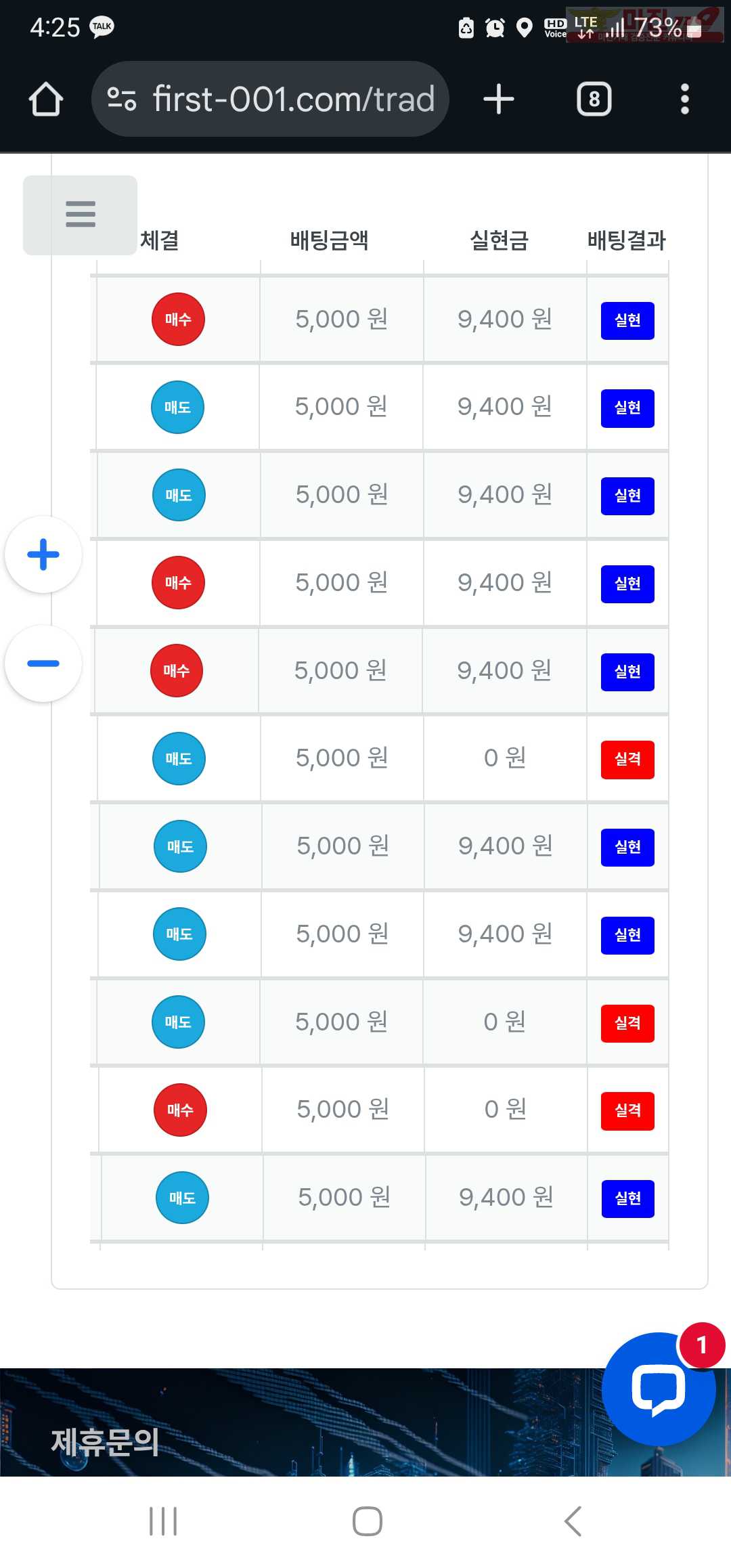
Task: Tap the first row's blue 실현 button
Action: pyautogui.click(x=627, y=320)
